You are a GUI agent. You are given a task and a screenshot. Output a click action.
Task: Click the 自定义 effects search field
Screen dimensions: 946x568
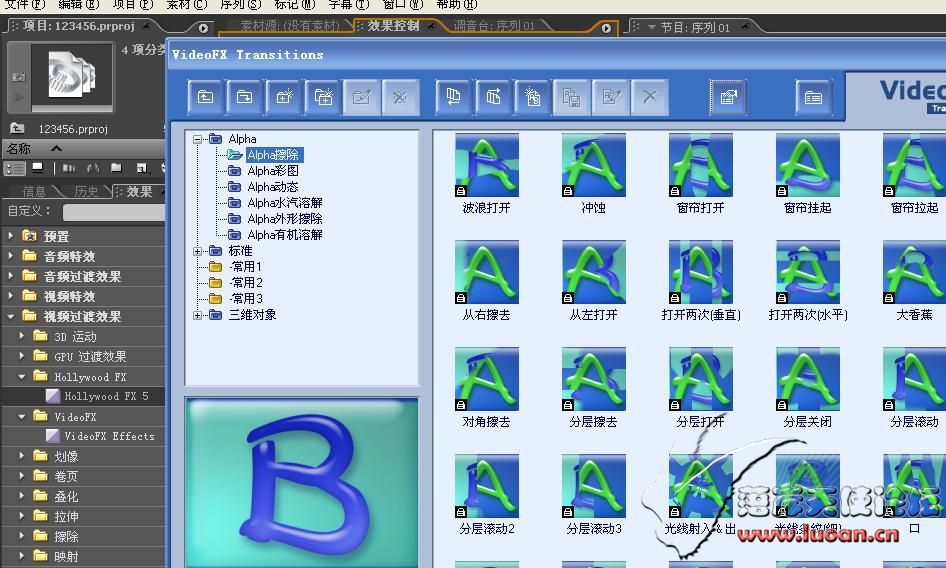pos(113,212)
